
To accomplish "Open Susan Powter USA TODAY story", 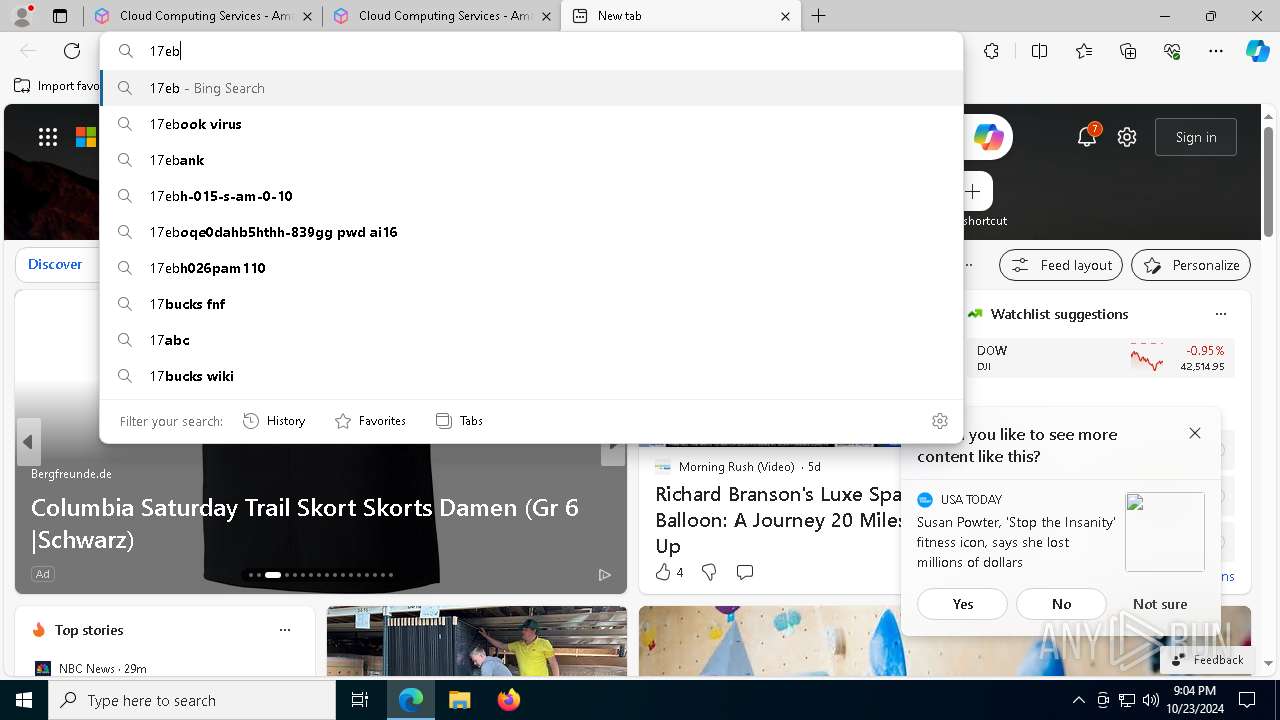I will coord(1016,542).
